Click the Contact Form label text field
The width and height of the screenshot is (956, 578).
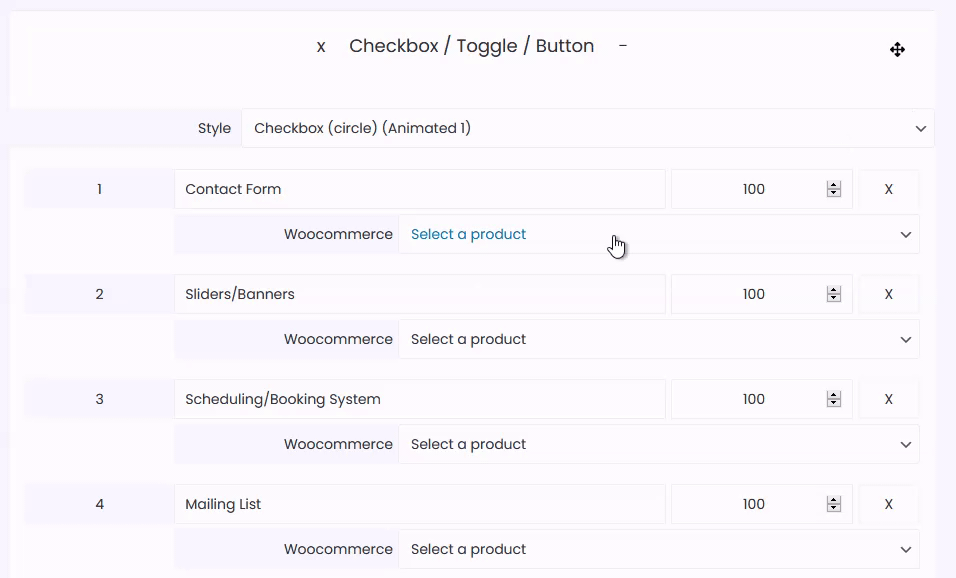tap(419, 189)
